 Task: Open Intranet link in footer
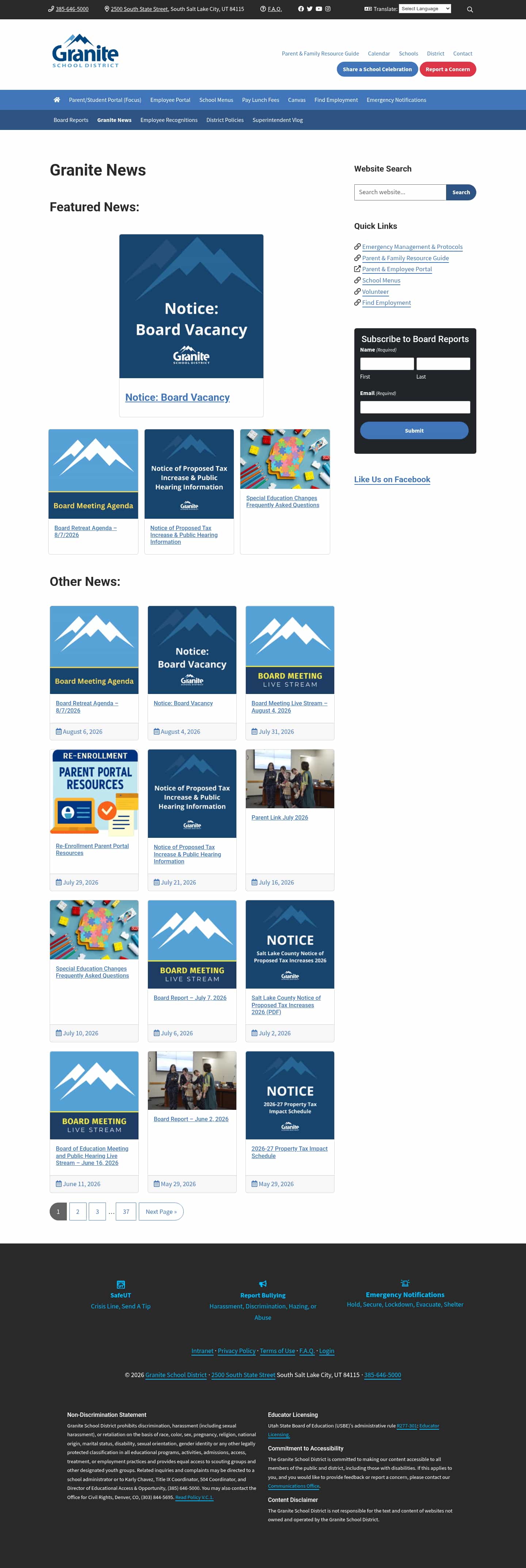(x=202, y=1351)
